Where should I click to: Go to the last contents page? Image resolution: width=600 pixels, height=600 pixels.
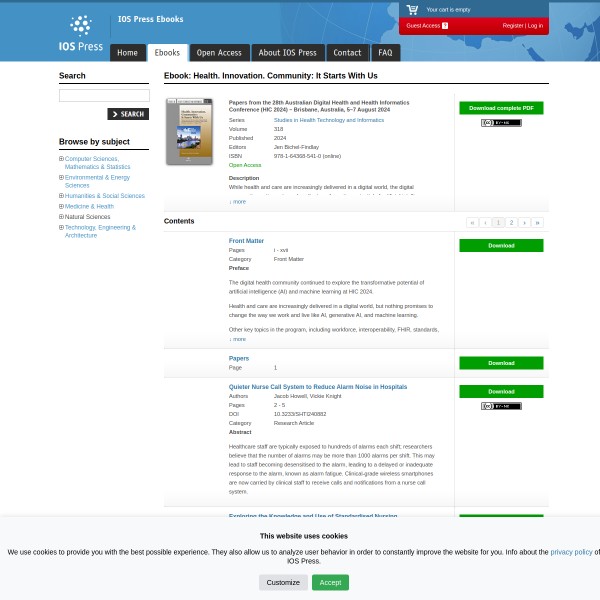click(x=537, y=222)
